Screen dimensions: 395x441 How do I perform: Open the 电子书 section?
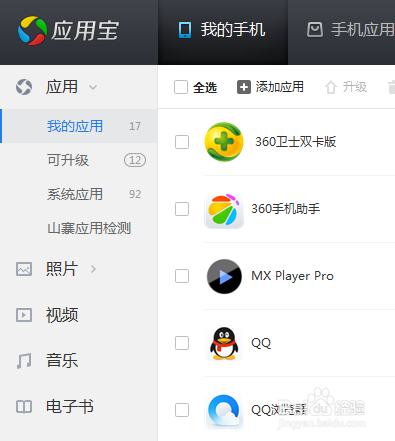click(x=70, y=407)
